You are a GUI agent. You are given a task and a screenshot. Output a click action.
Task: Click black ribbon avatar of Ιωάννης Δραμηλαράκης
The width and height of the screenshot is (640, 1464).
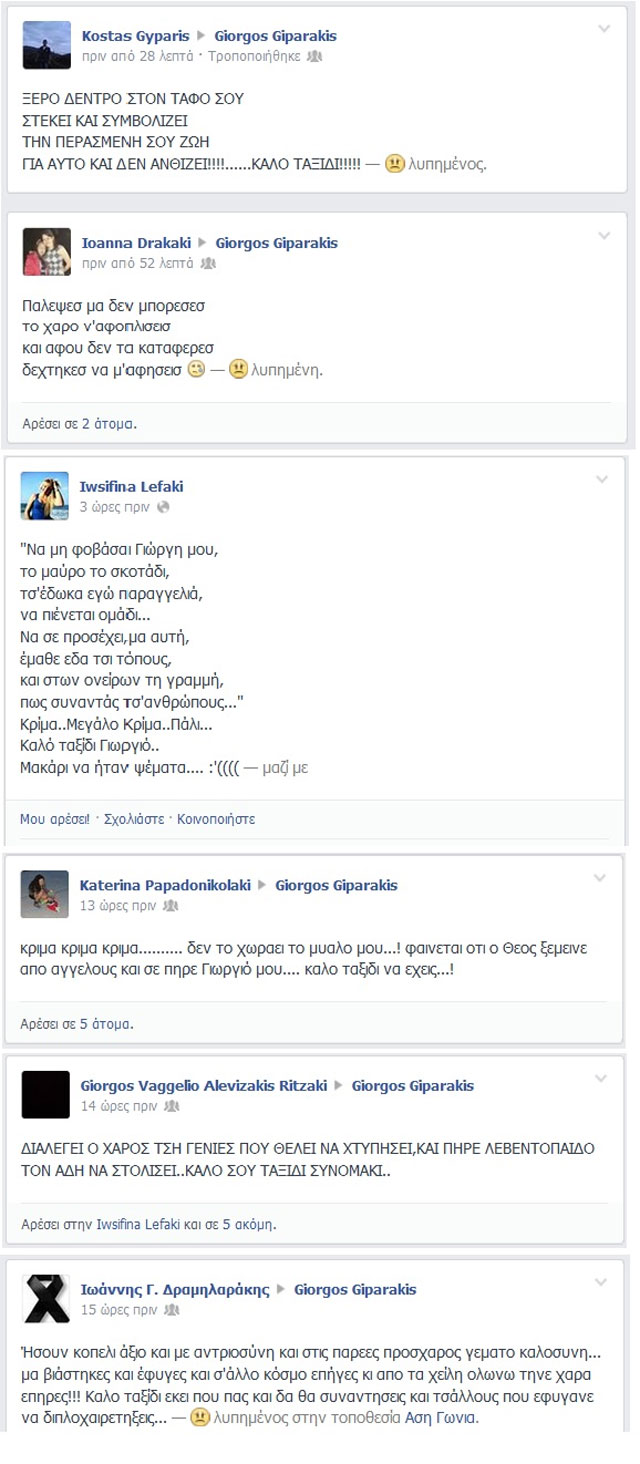tap(46, 1299)
